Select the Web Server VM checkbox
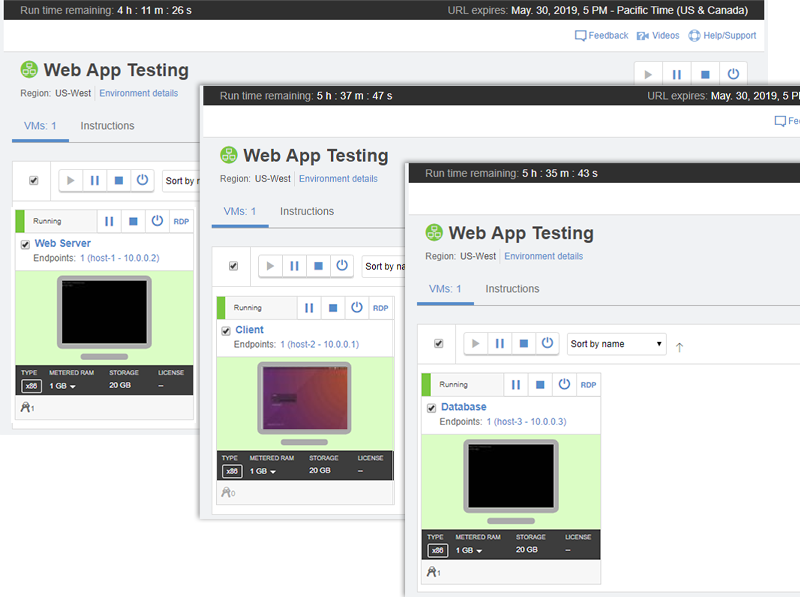The height and width of the screenshot is (597, 800). 23,243
